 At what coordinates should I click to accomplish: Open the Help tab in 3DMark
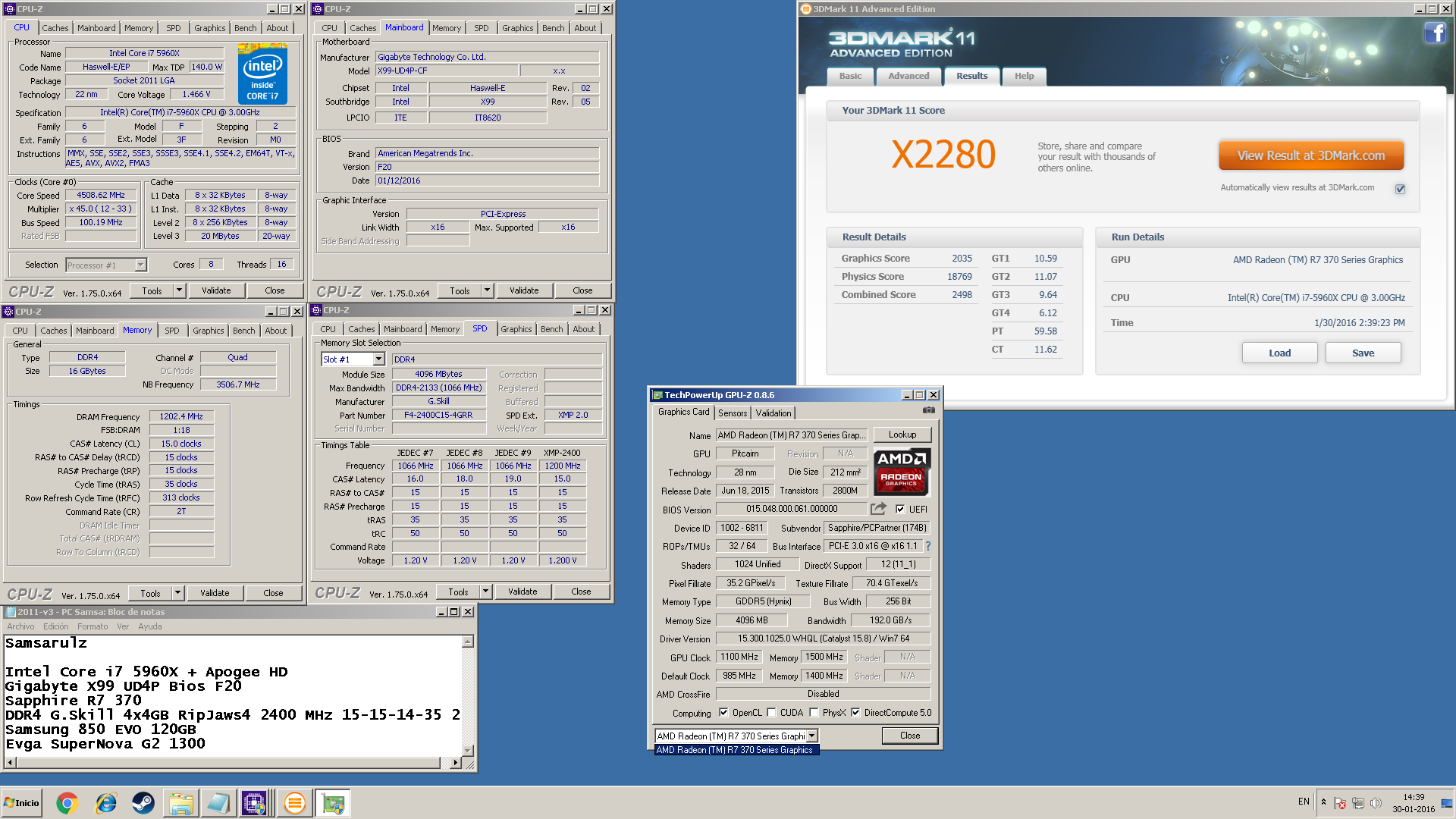[1024, 76]
